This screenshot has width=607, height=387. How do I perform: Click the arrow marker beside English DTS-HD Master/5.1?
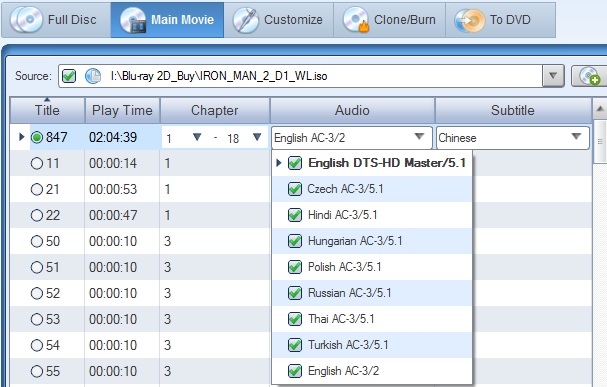279,163
